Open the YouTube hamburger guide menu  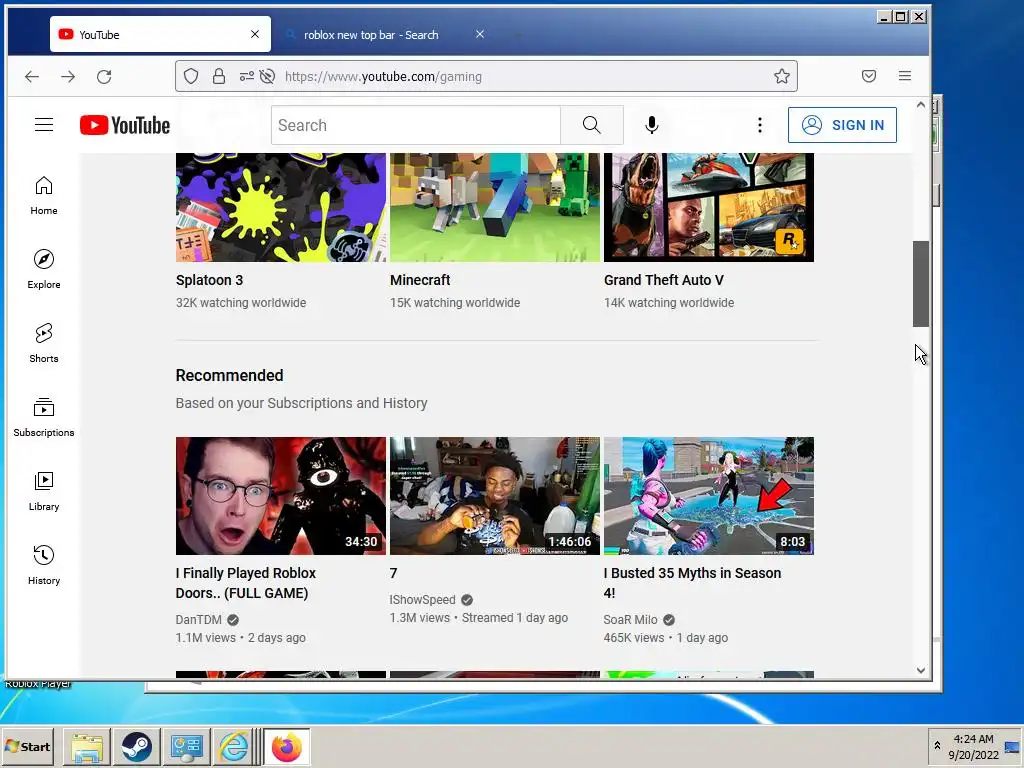coord(44,125)
